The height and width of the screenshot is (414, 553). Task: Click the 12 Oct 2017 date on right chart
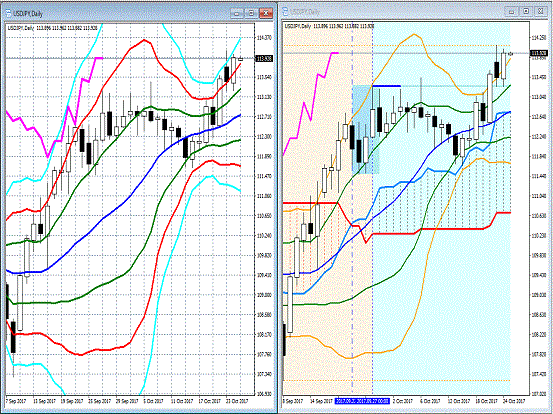[459, 401]
